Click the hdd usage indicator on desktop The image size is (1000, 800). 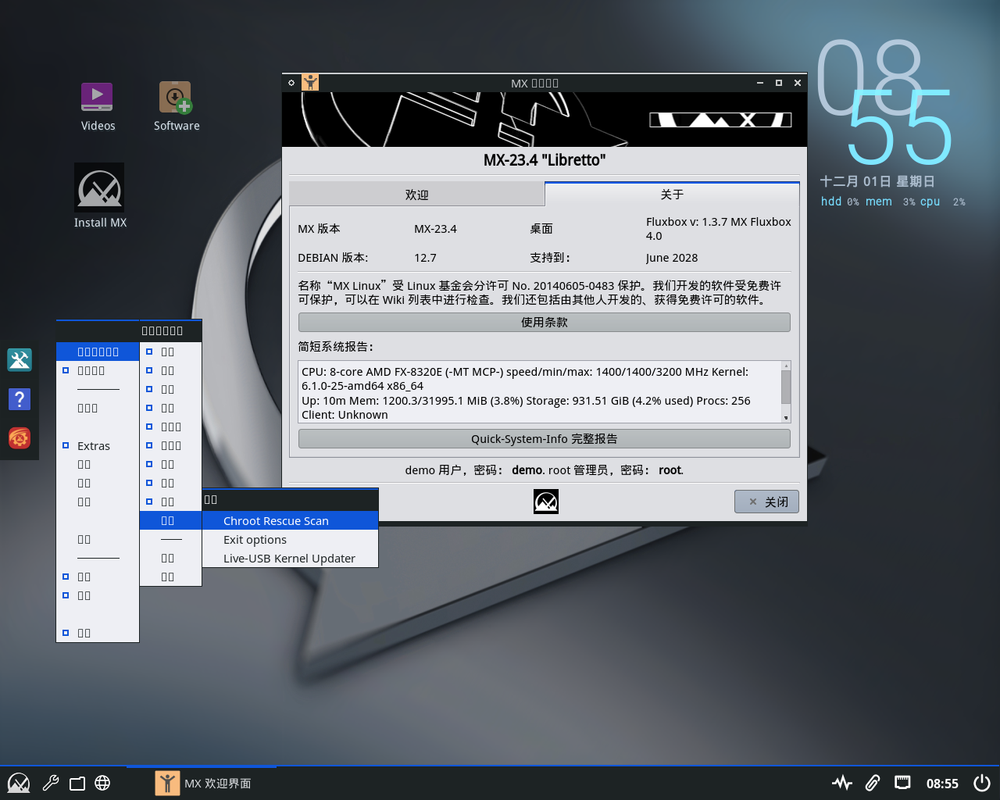pyautogui.click(x=839, y=202)
